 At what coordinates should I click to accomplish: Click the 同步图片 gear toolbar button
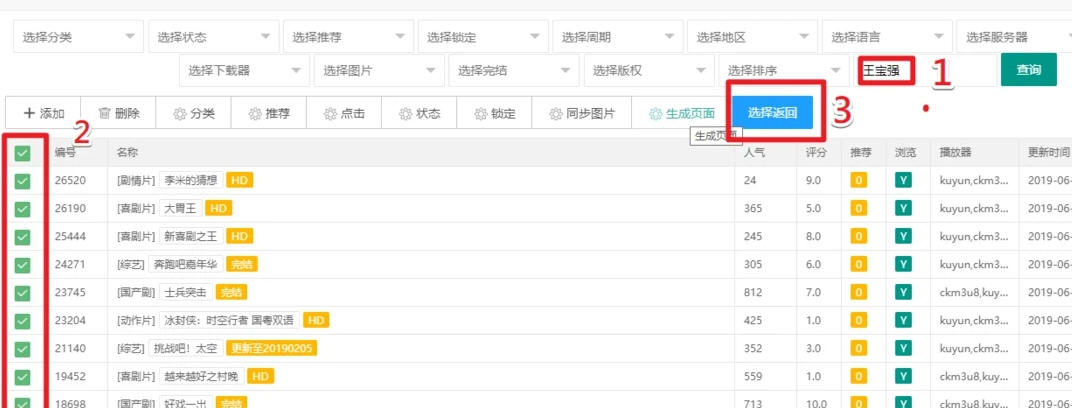(583, 113)
